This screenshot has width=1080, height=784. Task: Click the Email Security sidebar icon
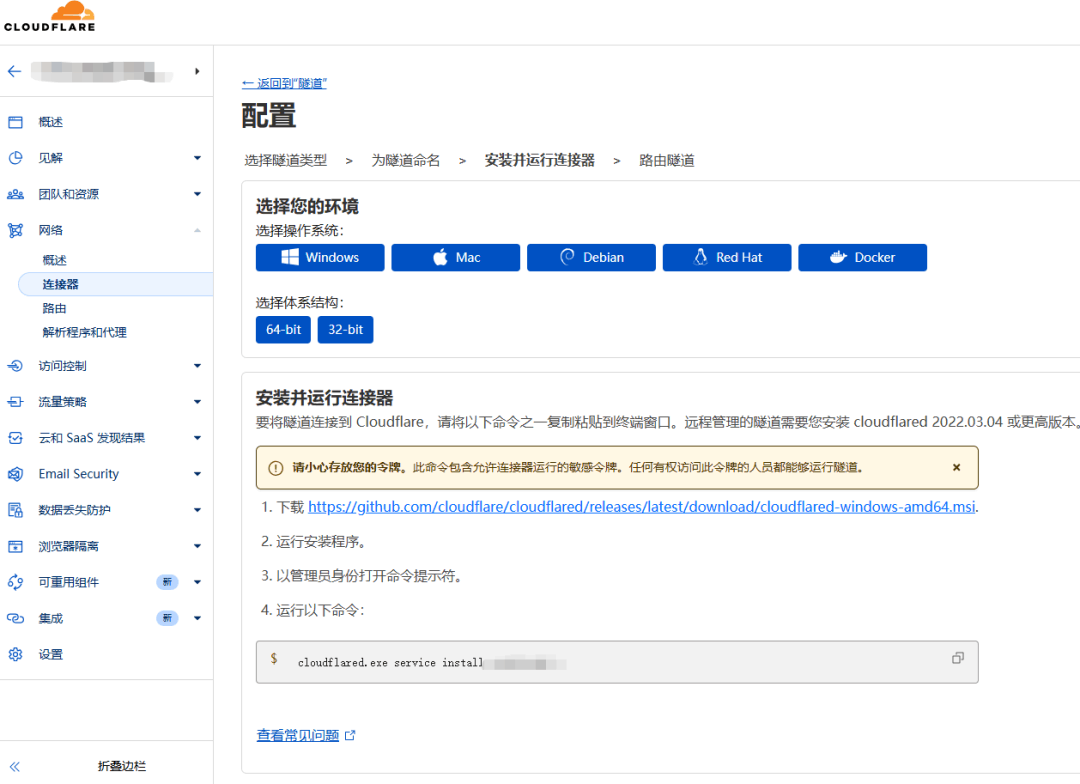15,474
